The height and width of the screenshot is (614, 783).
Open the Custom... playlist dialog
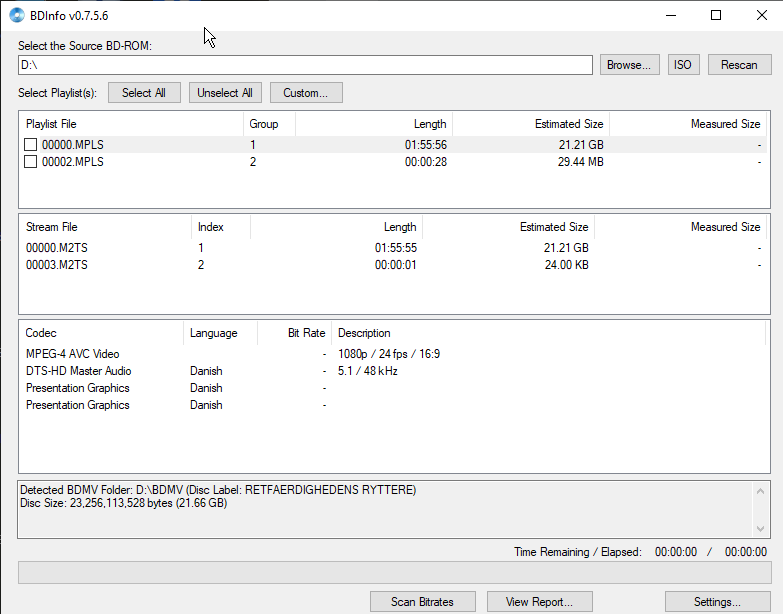(x=306, y=93)
